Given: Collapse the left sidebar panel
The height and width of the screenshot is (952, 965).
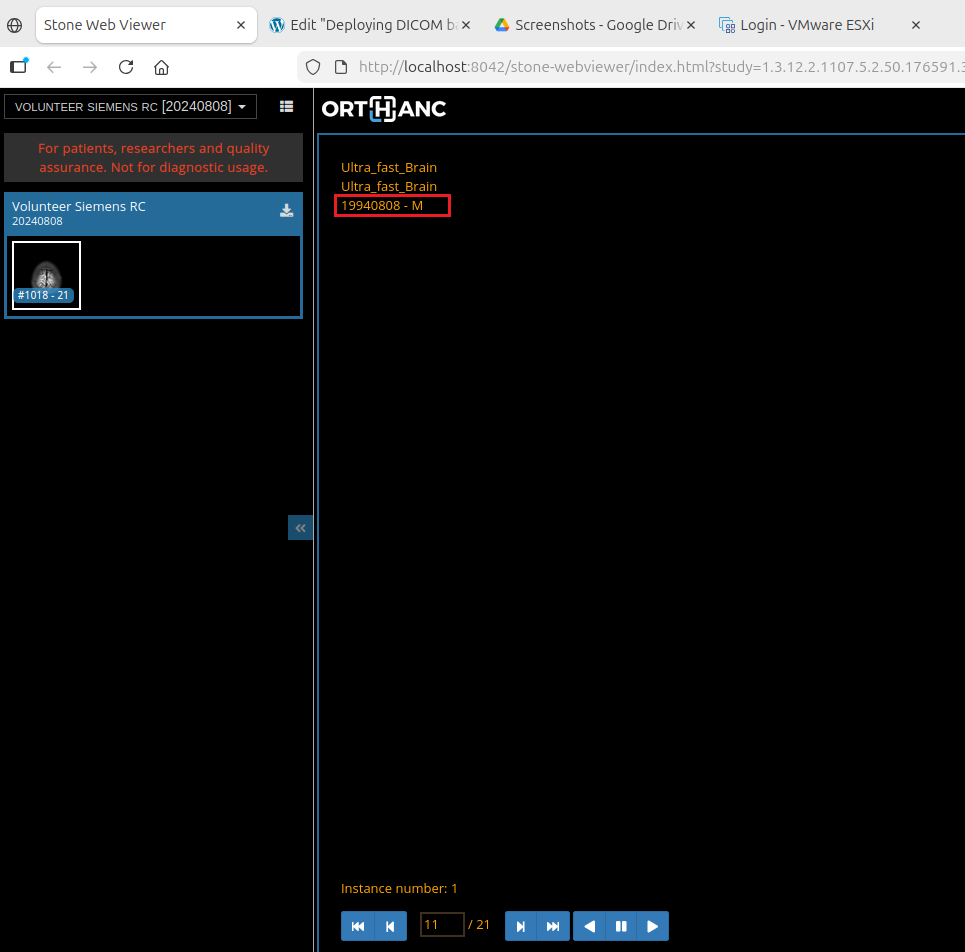Looking at the screenshot, I should tap(300, 528).
